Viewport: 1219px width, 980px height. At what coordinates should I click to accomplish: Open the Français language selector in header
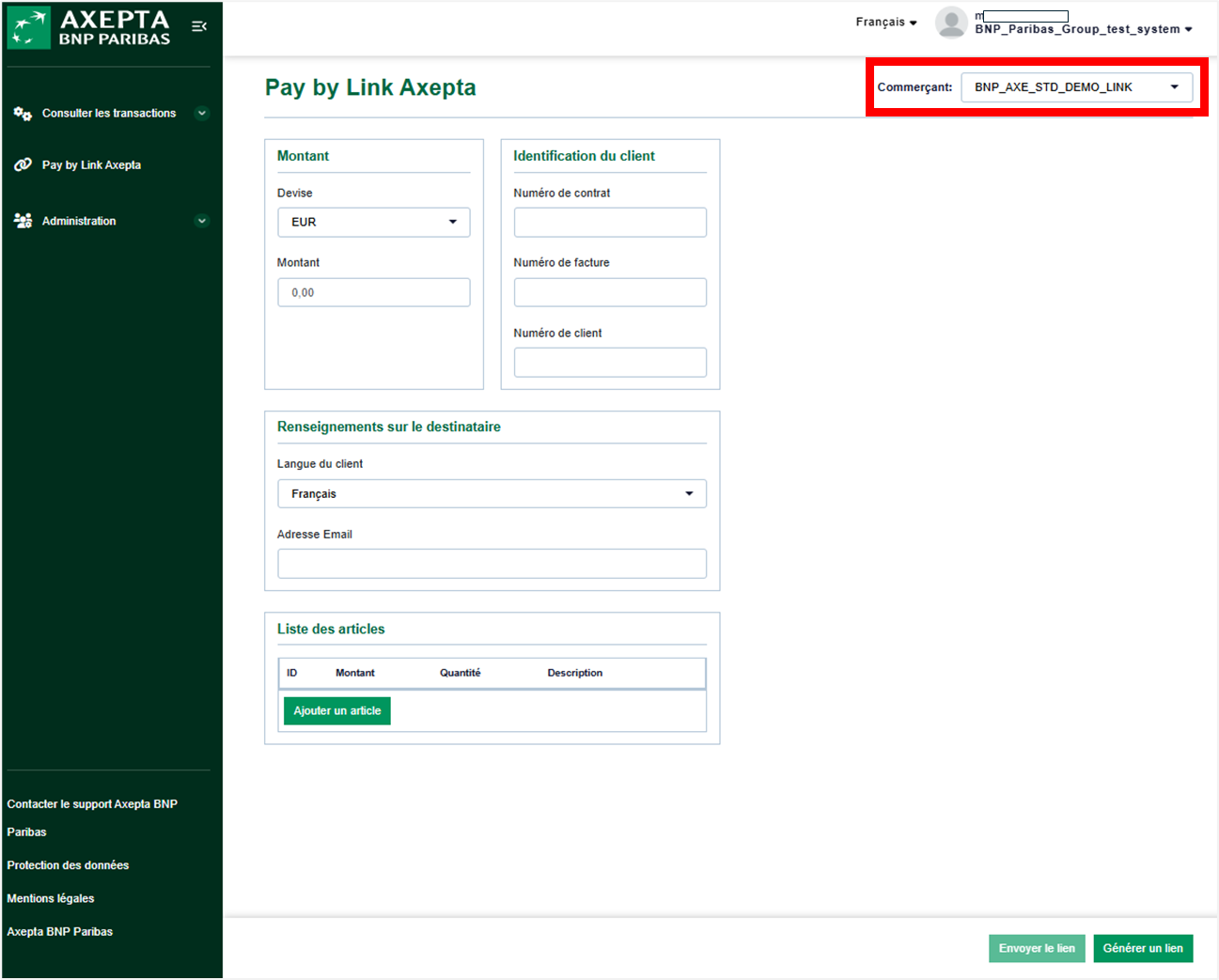click(885, 23)
